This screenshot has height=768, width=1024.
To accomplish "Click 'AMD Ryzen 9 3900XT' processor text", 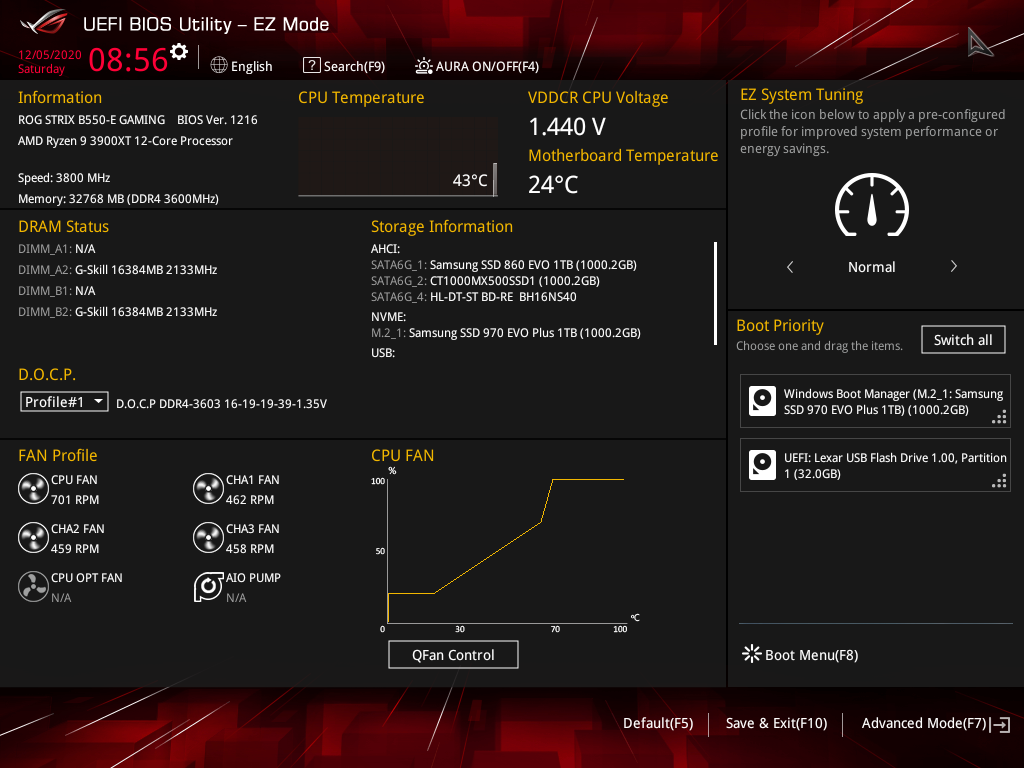I will [125, 140].
